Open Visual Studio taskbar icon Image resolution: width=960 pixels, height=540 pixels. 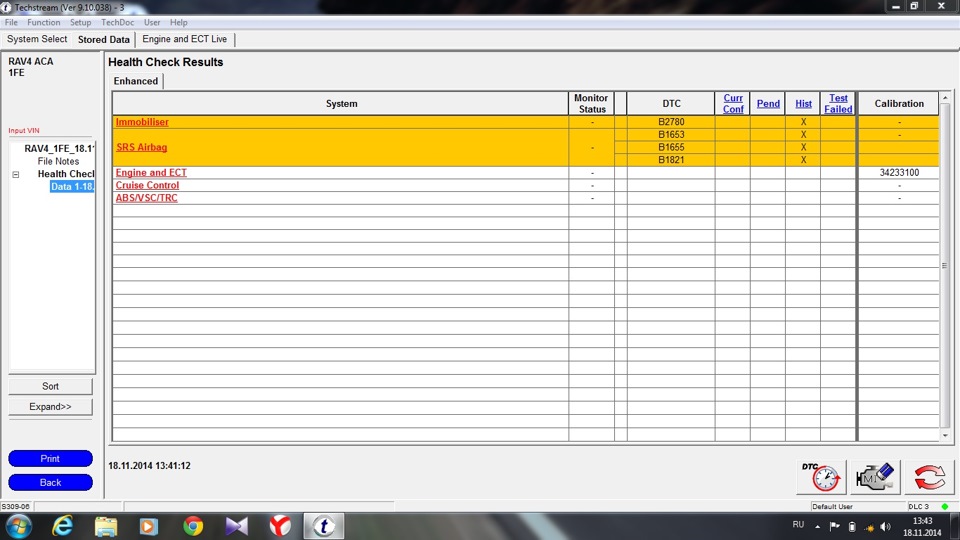(x=236, y=526)
